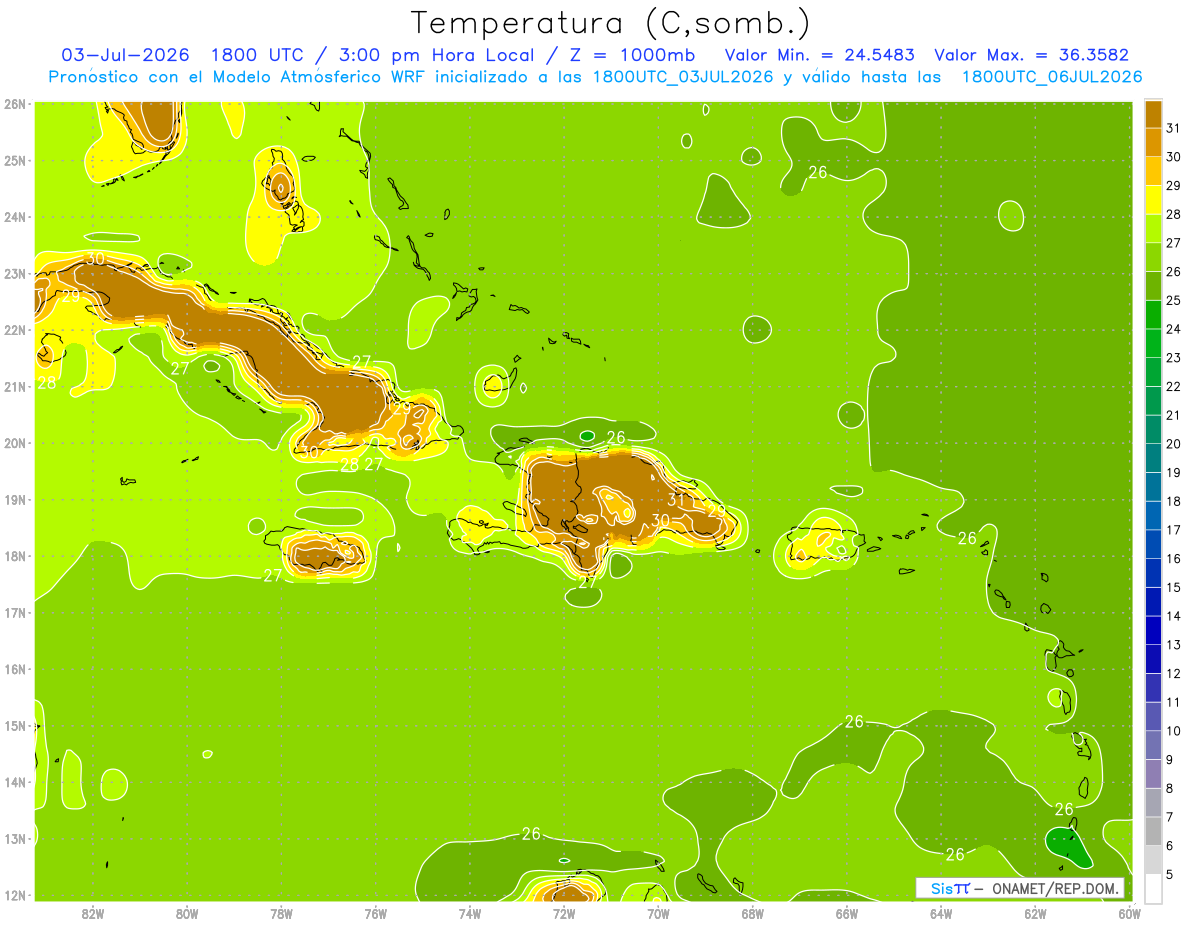Viewport: 1200px width, 927px height.
Task: Select the colorbar swatch between 25 and 26
Action: click(x=1154, y=286)
